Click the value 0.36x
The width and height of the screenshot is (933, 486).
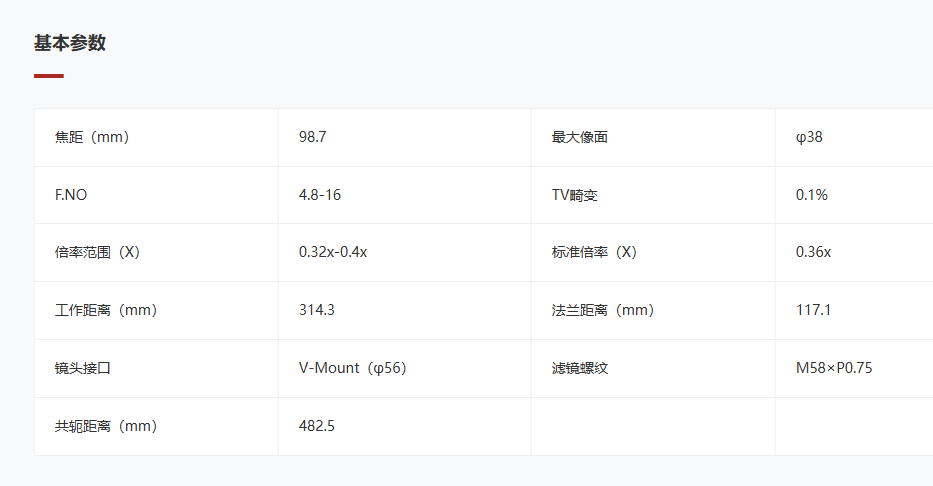click(x=813, y=252)
